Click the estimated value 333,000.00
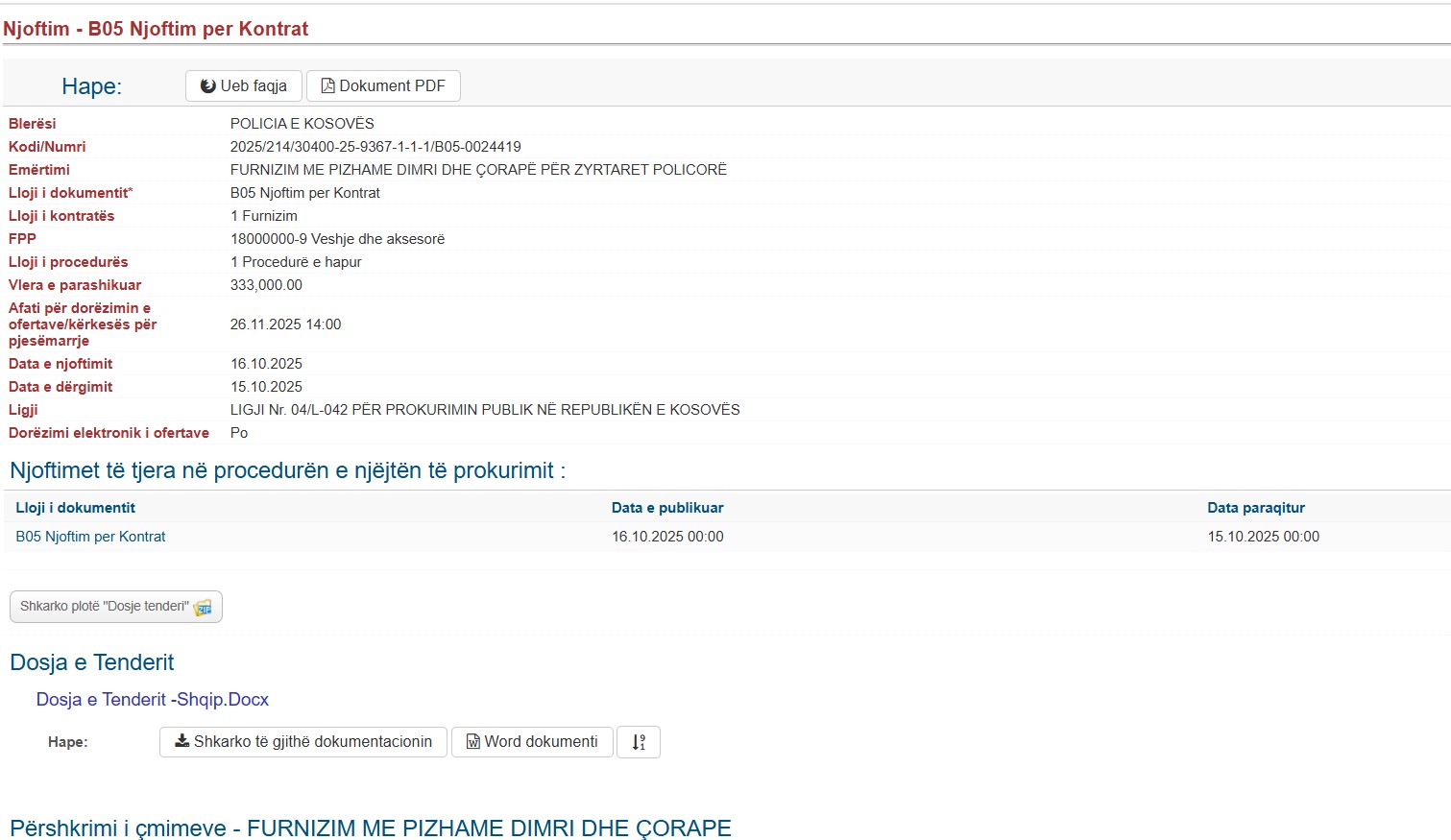This screenshot has width=1451, height=840. 266,285
